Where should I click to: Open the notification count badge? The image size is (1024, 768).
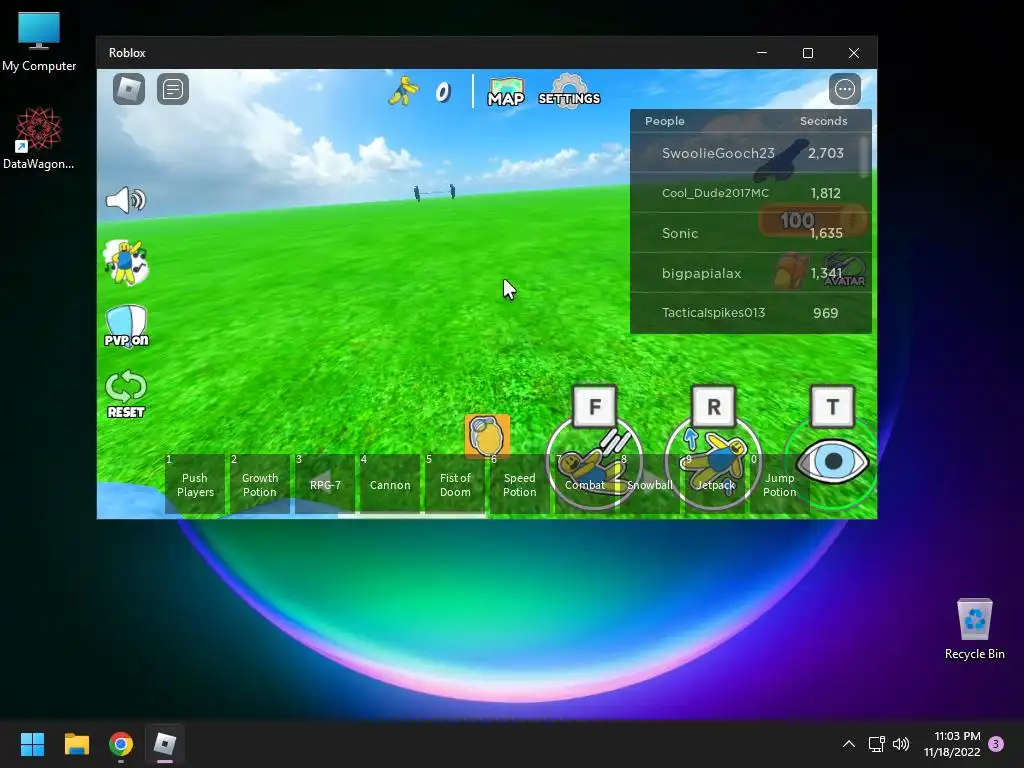[996, 744]
